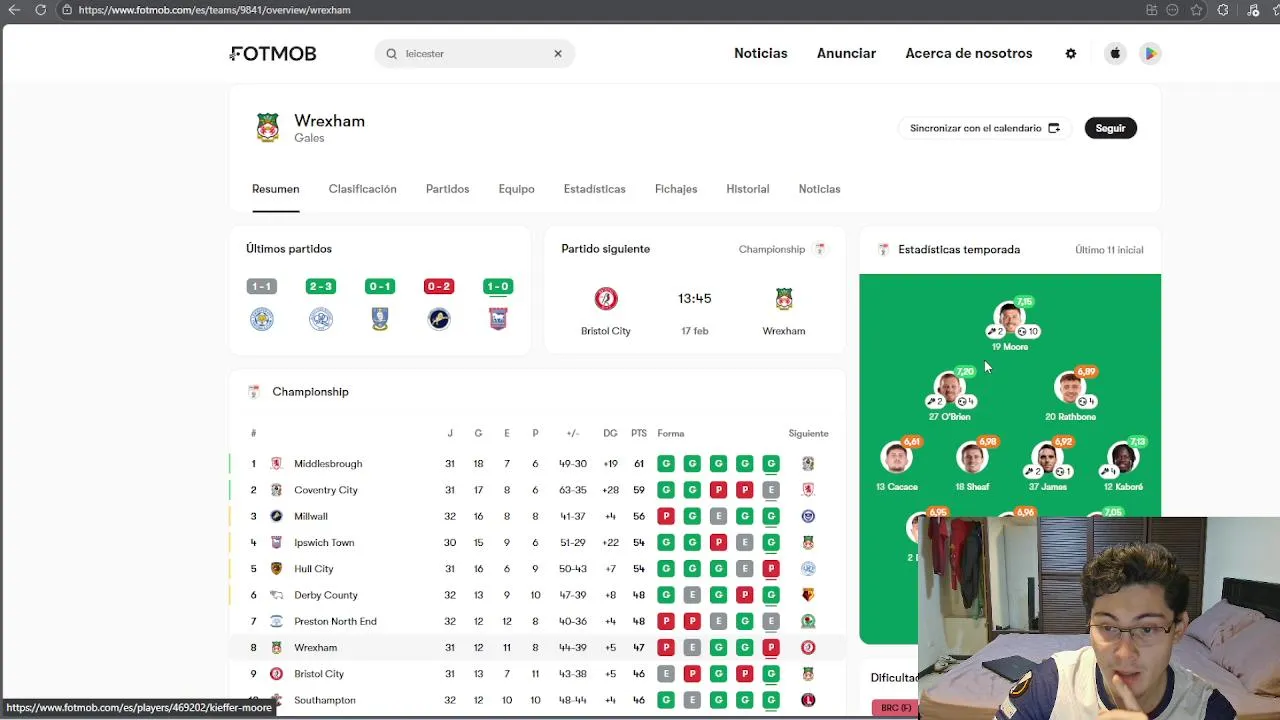Open Acerca de nosotros link
Screen dimensions: 1280x720
click(969, 54)
